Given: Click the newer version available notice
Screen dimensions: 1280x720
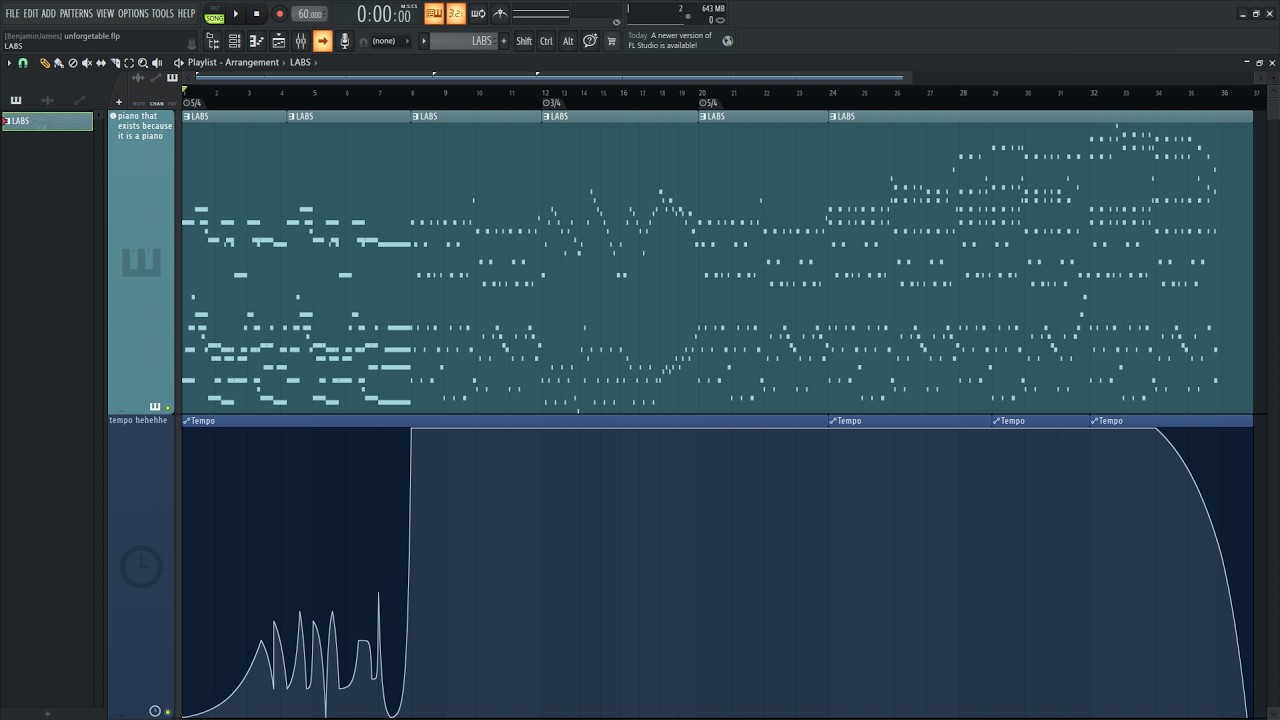Looking at the screenshot, I should tap(670, 41).
